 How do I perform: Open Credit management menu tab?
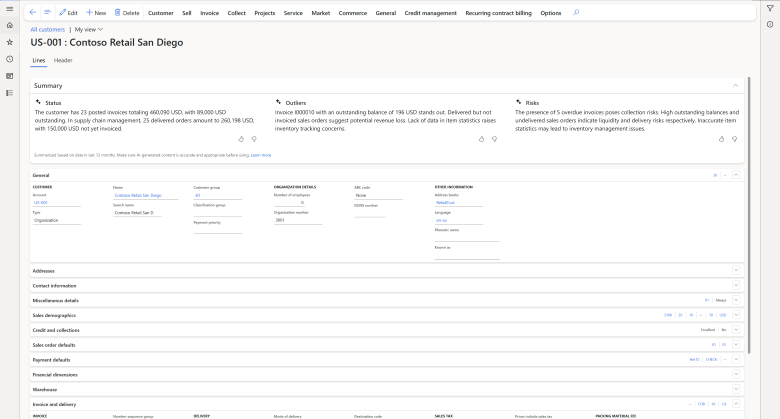(430, 13)
